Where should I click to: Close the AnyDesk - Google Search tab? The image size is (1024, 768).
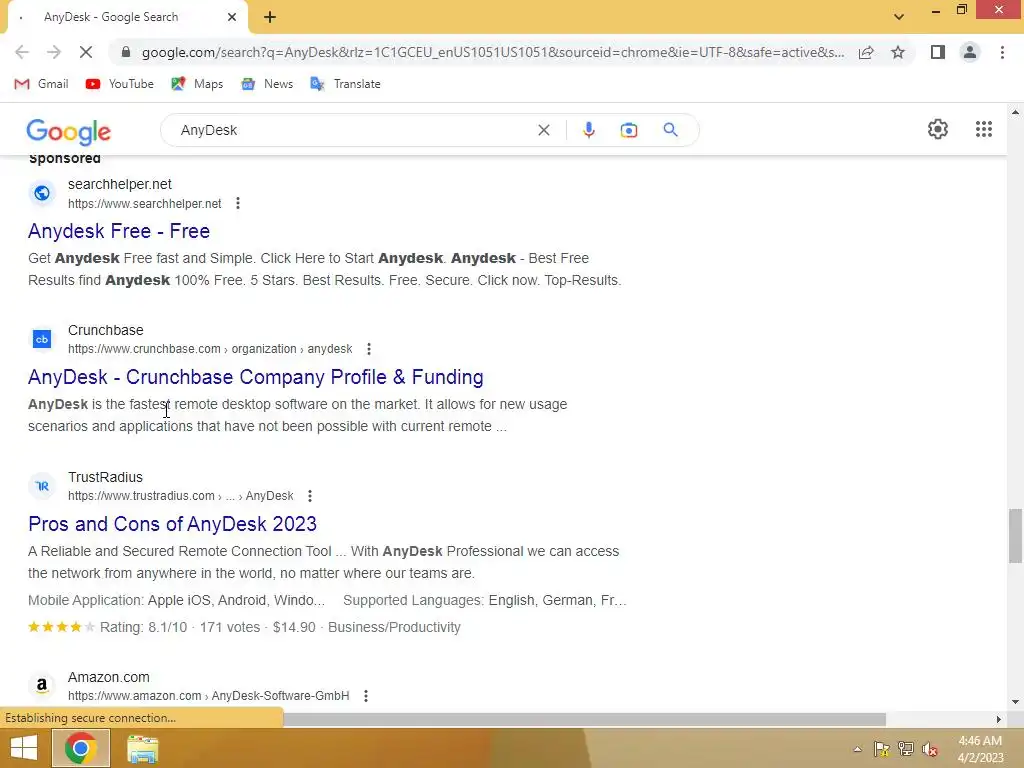232,17
